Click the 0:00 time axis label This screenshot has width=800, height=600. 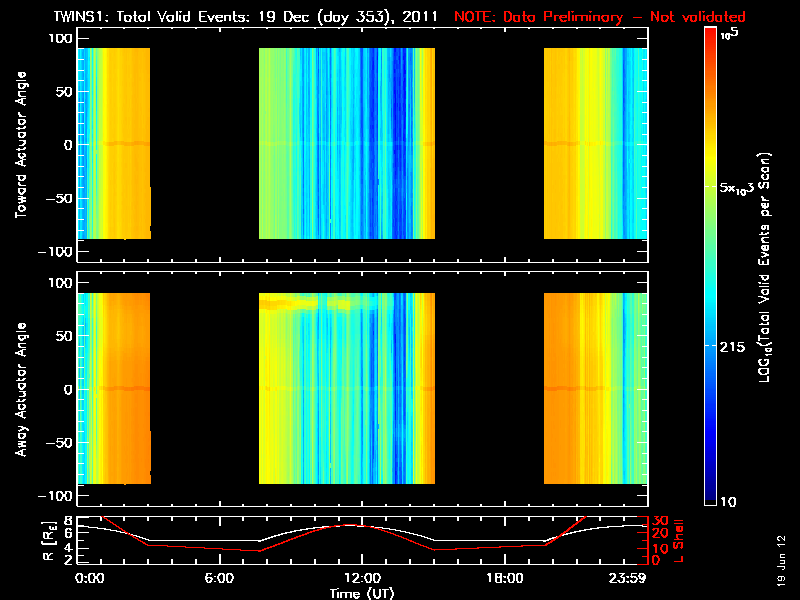click(90, 578)
